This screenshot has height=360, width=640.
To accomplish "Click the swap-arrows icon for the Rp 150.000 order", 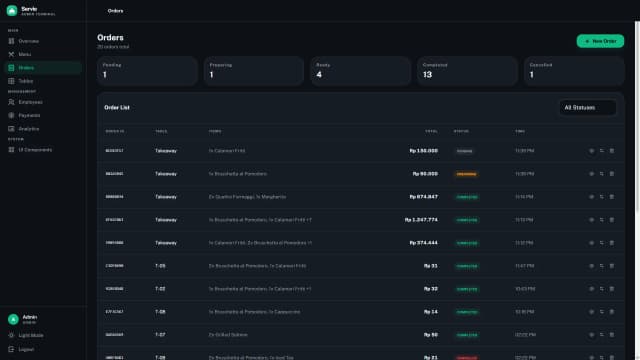I will coord(602,151).
